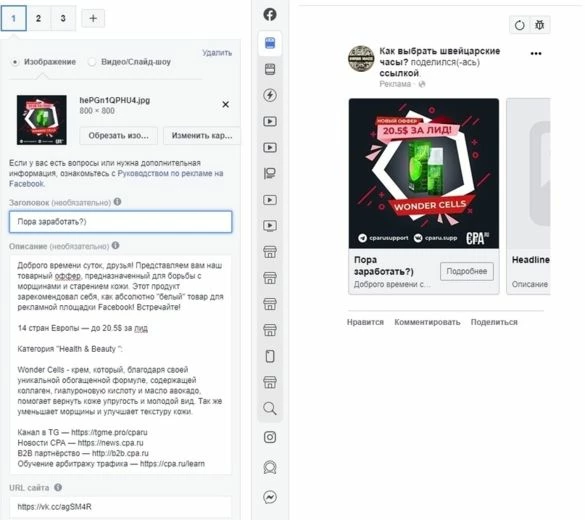The image size is (585, 520).
Task: Switch to carousel card tab 3
Action: (63, 18)
